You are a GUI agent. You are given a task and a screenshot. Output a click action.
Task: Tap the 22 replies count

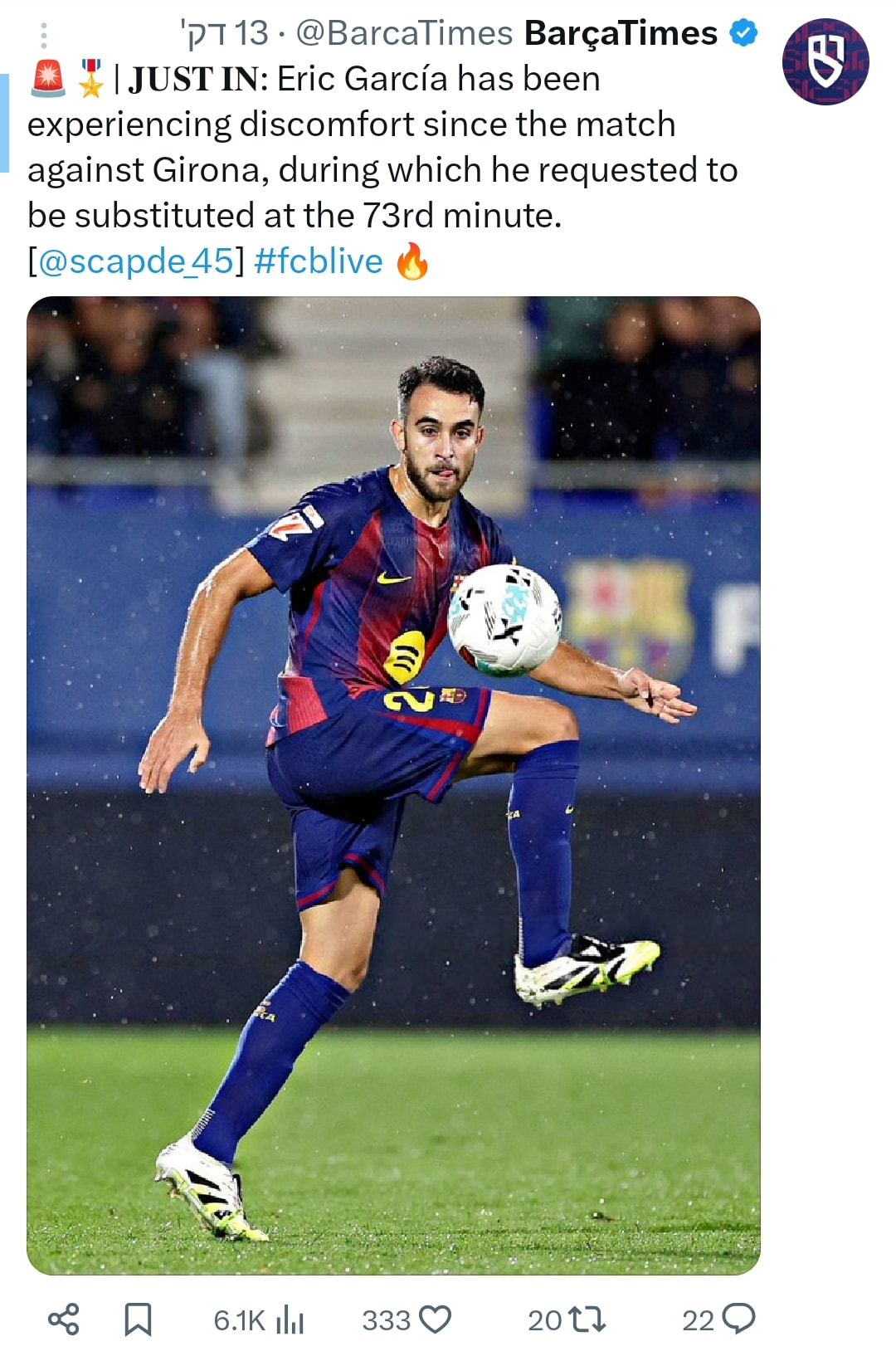(x=699, y=1319)
